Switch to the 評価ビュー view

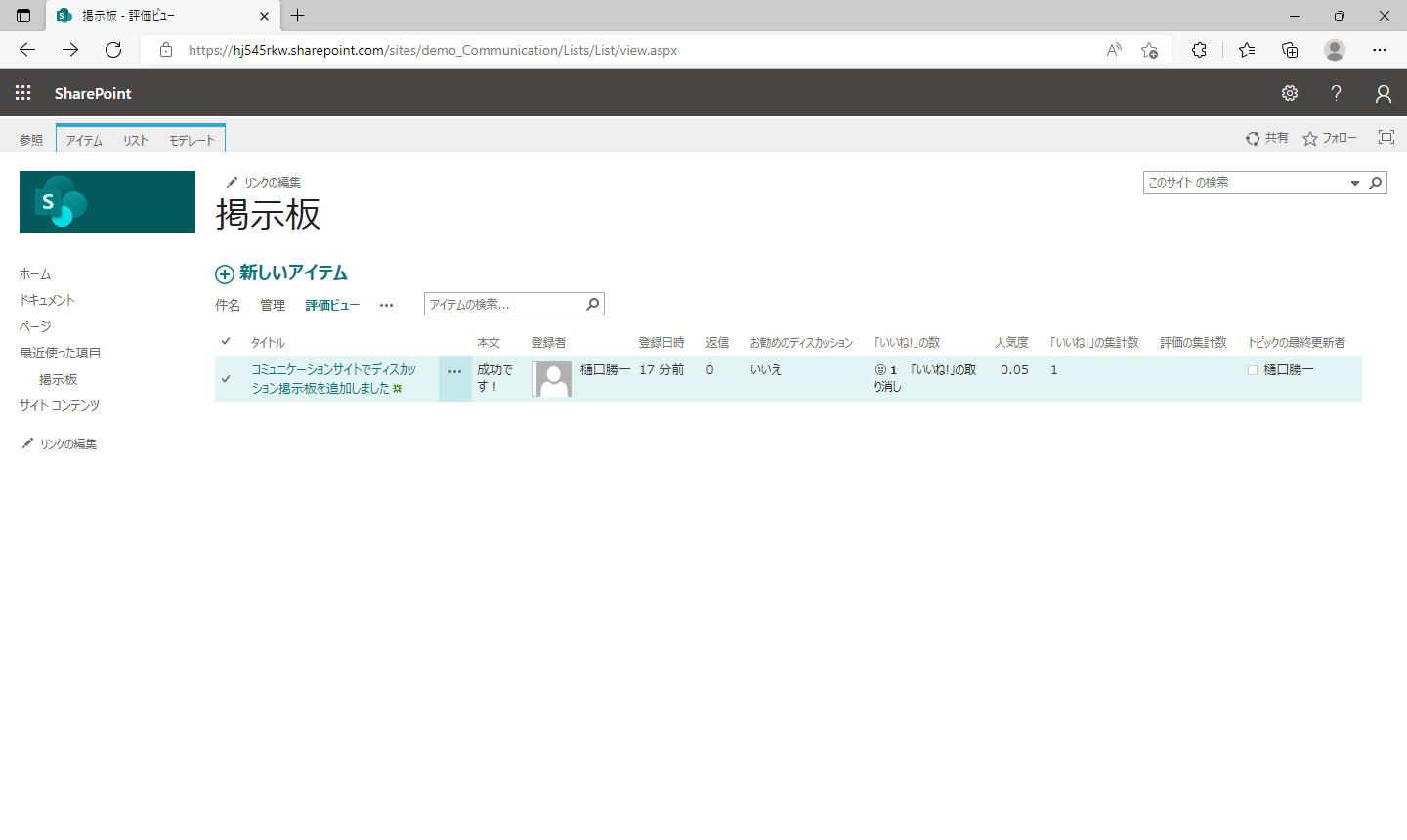coord(332,305)
